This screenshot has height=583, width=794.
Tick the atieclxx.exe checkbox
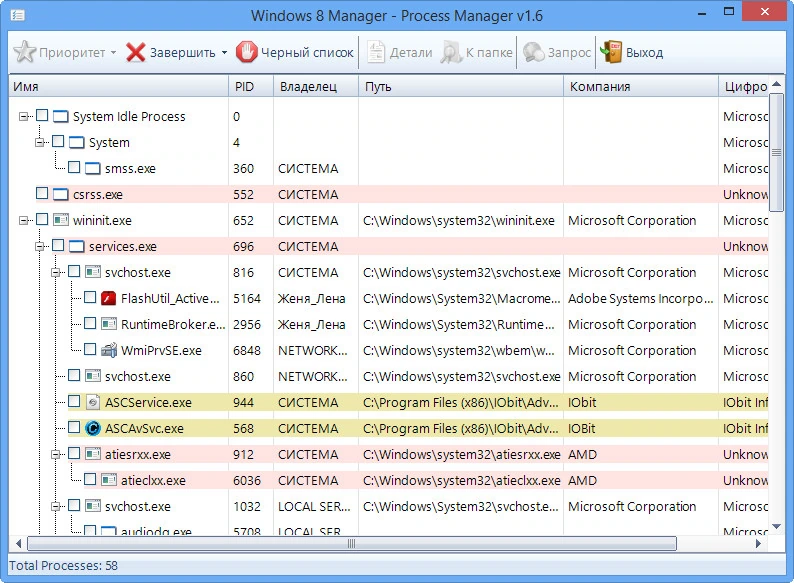pos(90,479)
